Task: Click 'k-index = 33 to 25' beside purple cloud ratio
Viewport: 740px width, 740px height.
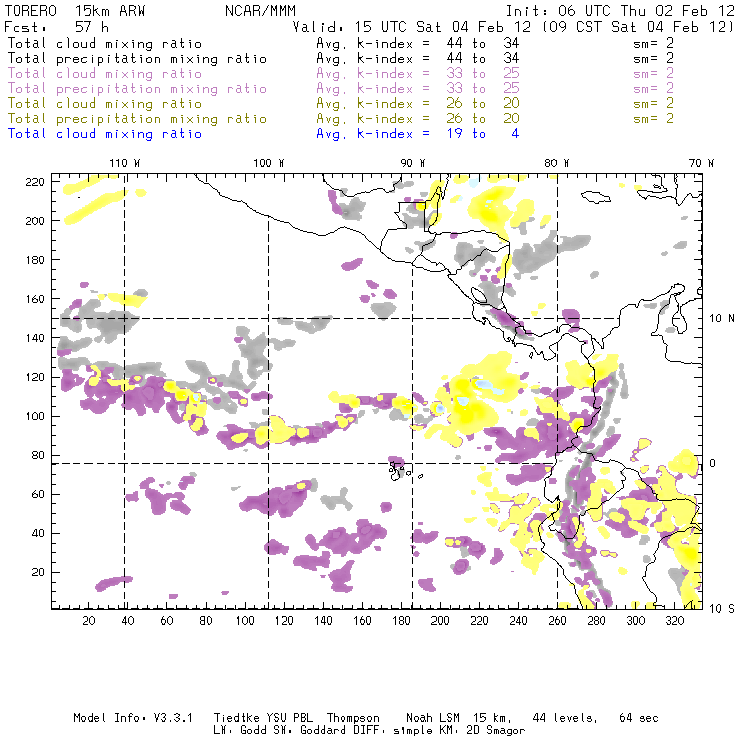Action: tap(438, 74)
